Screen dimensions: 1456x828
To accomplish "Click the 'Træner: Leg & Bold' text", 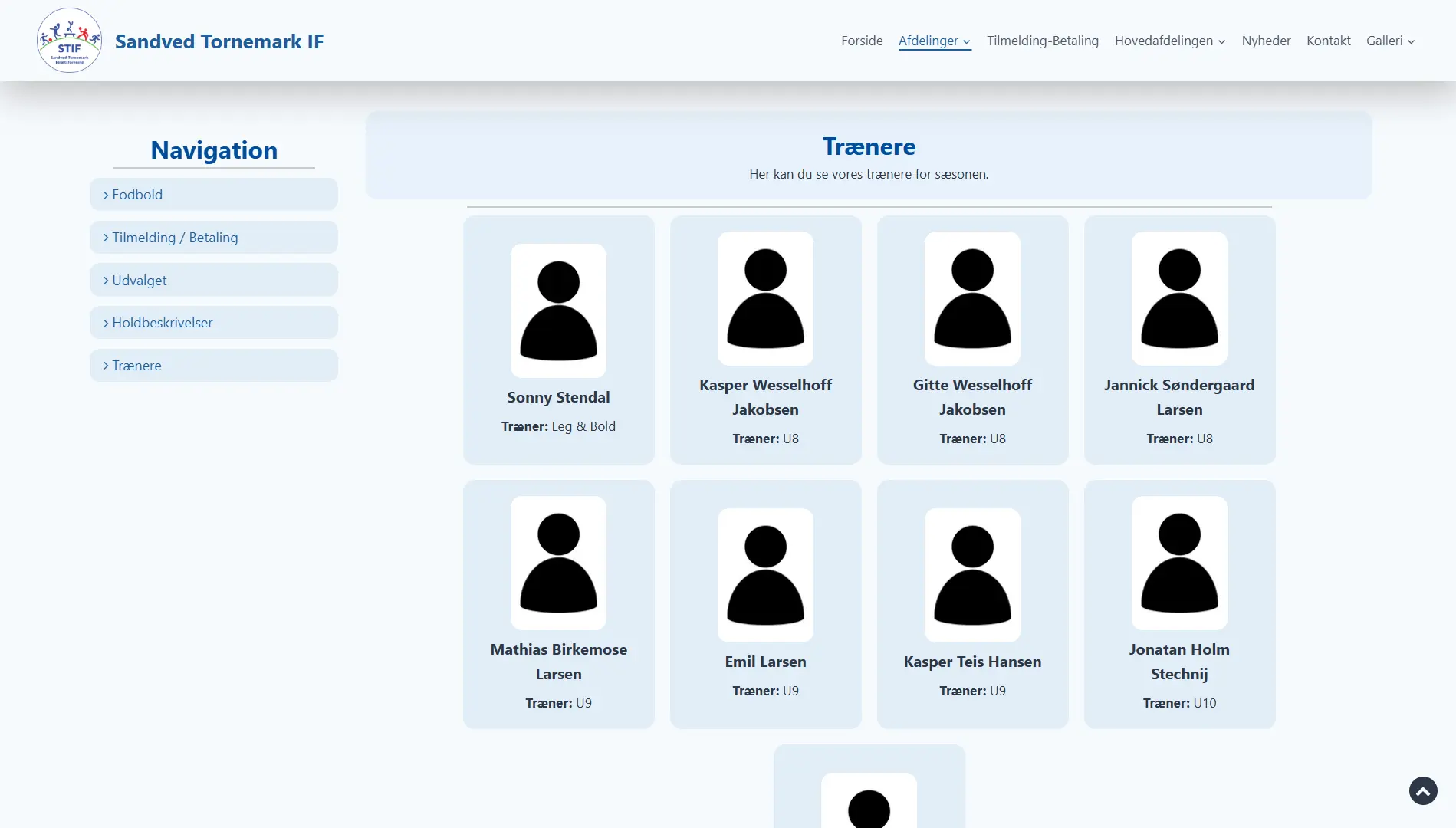I will click(558, 426).
